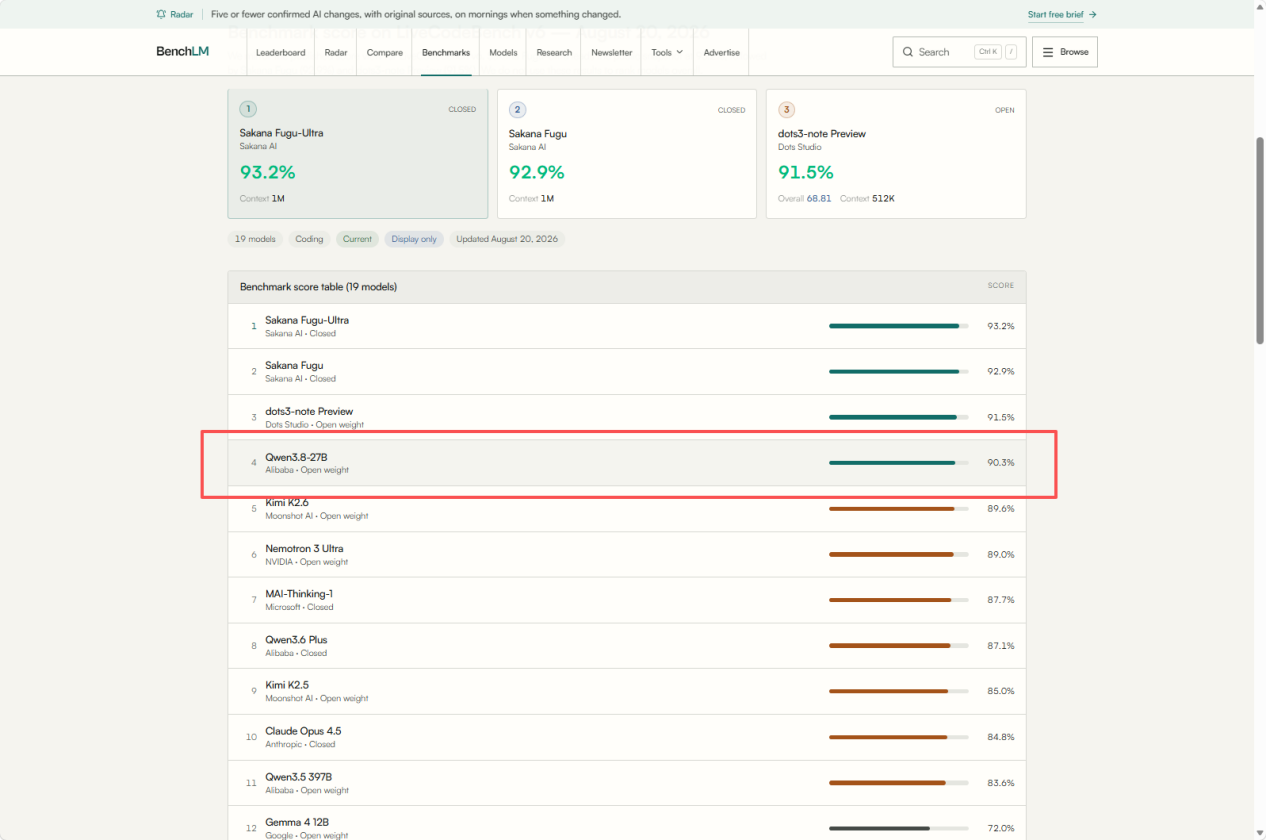Viewport: 1266px width, 840px height.
Task: Open the Sakana Fugu-Ultra table row
Action: [x=627, y=326]
